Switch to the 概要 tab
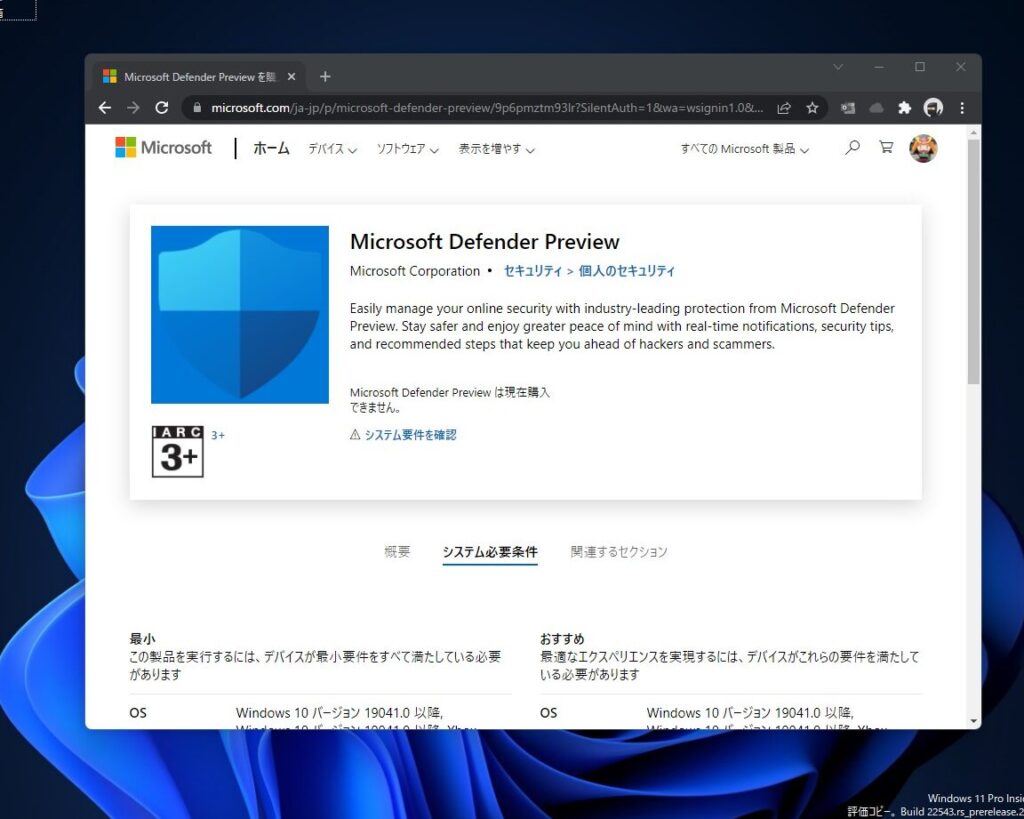The width and height of the screenshot is (1024, 819). coord(397,552)
